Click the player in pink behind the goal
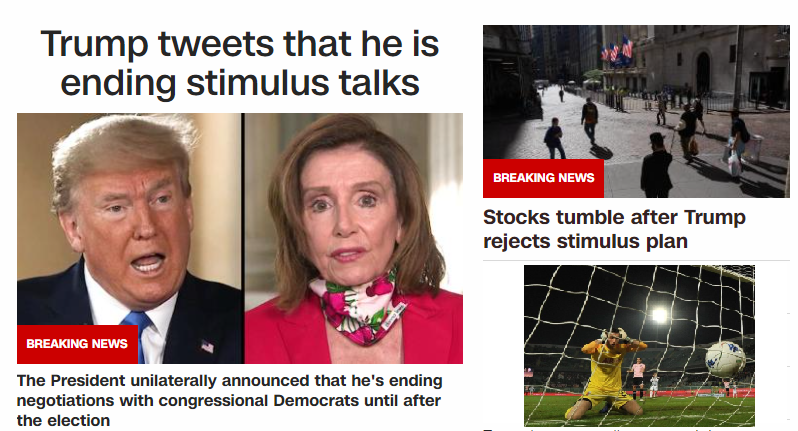 pyautogui.click(x=637, y=375)
